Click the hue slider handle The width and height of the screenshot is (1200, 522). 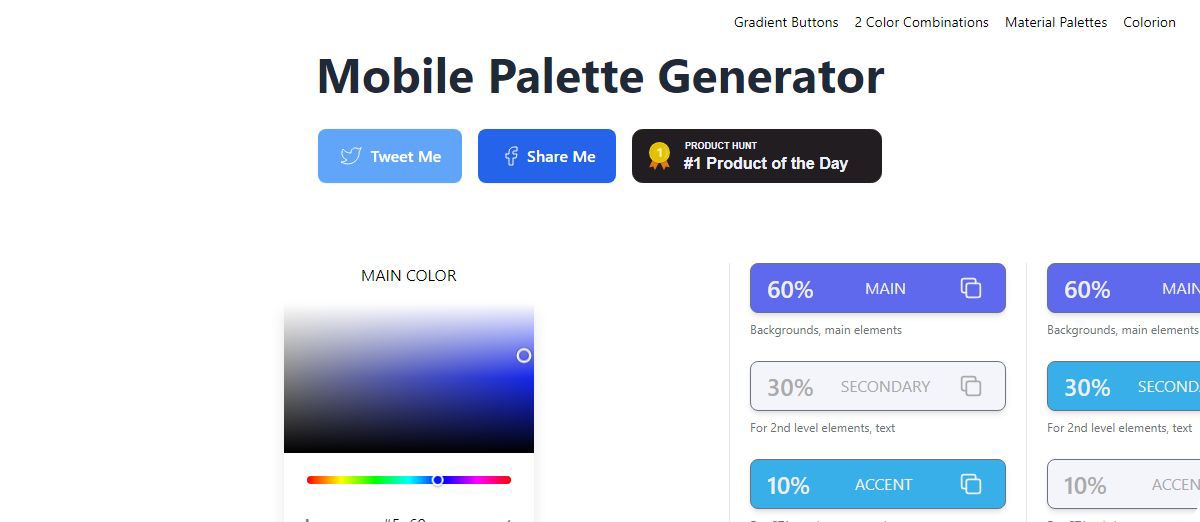(x=437, y=480)
